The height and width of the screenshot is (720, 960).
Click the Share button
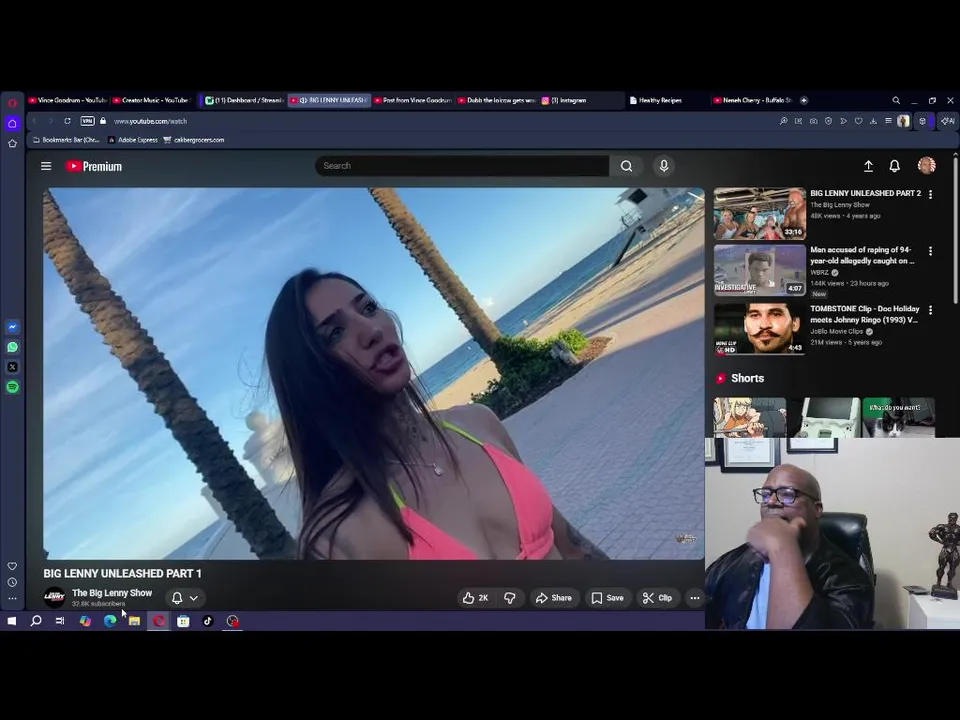[x=553, y=598]
